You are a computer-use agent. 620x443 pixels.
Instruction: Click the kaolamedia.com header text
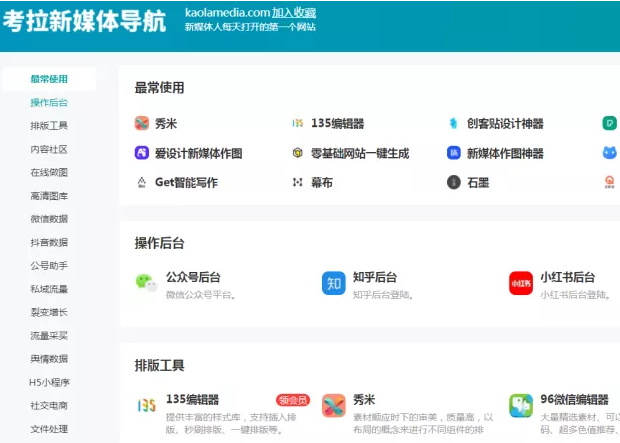click(x=227, y=13)
